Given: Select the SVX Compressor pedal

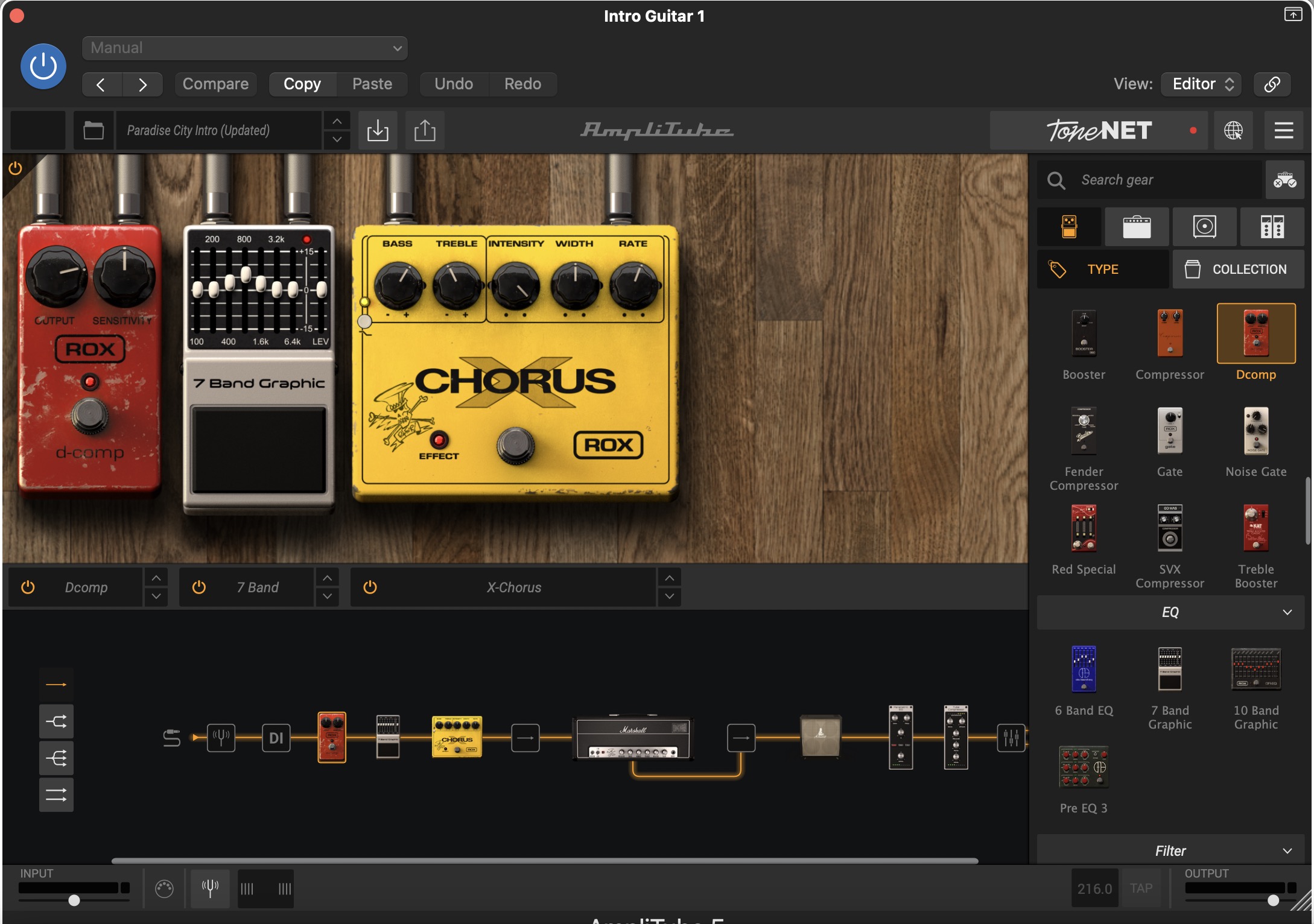Looking at the screenshot, I should click(x=1170, y=528).
